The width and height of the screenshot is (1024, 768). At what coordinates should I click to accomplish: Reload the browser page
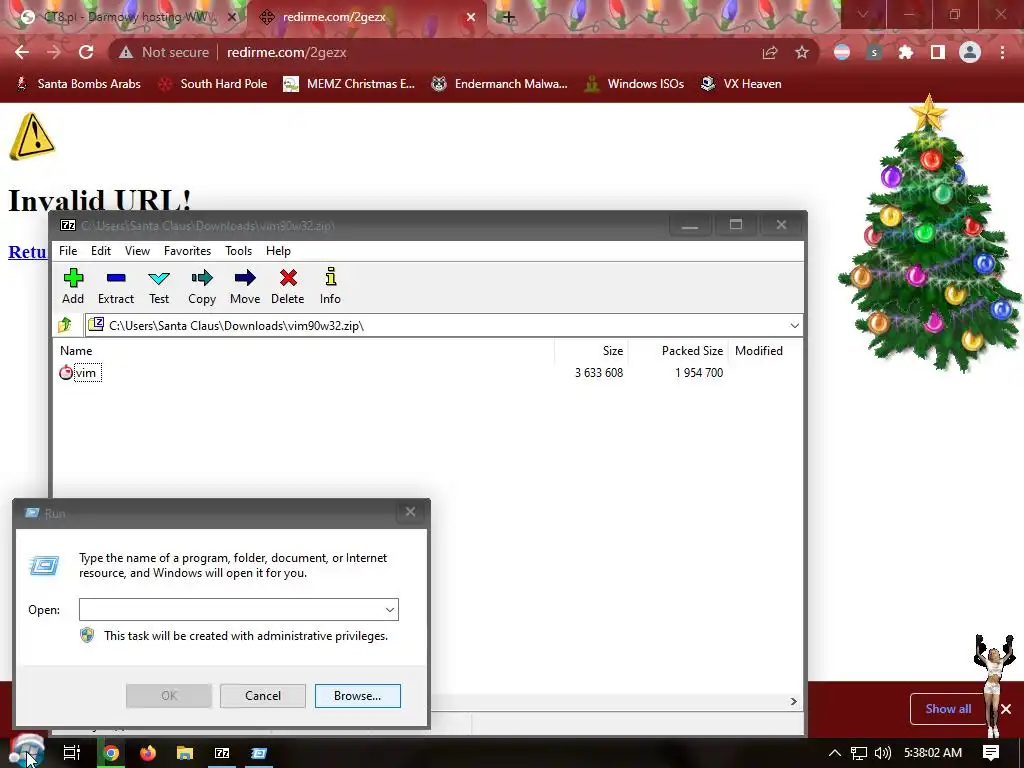point(86,52)
